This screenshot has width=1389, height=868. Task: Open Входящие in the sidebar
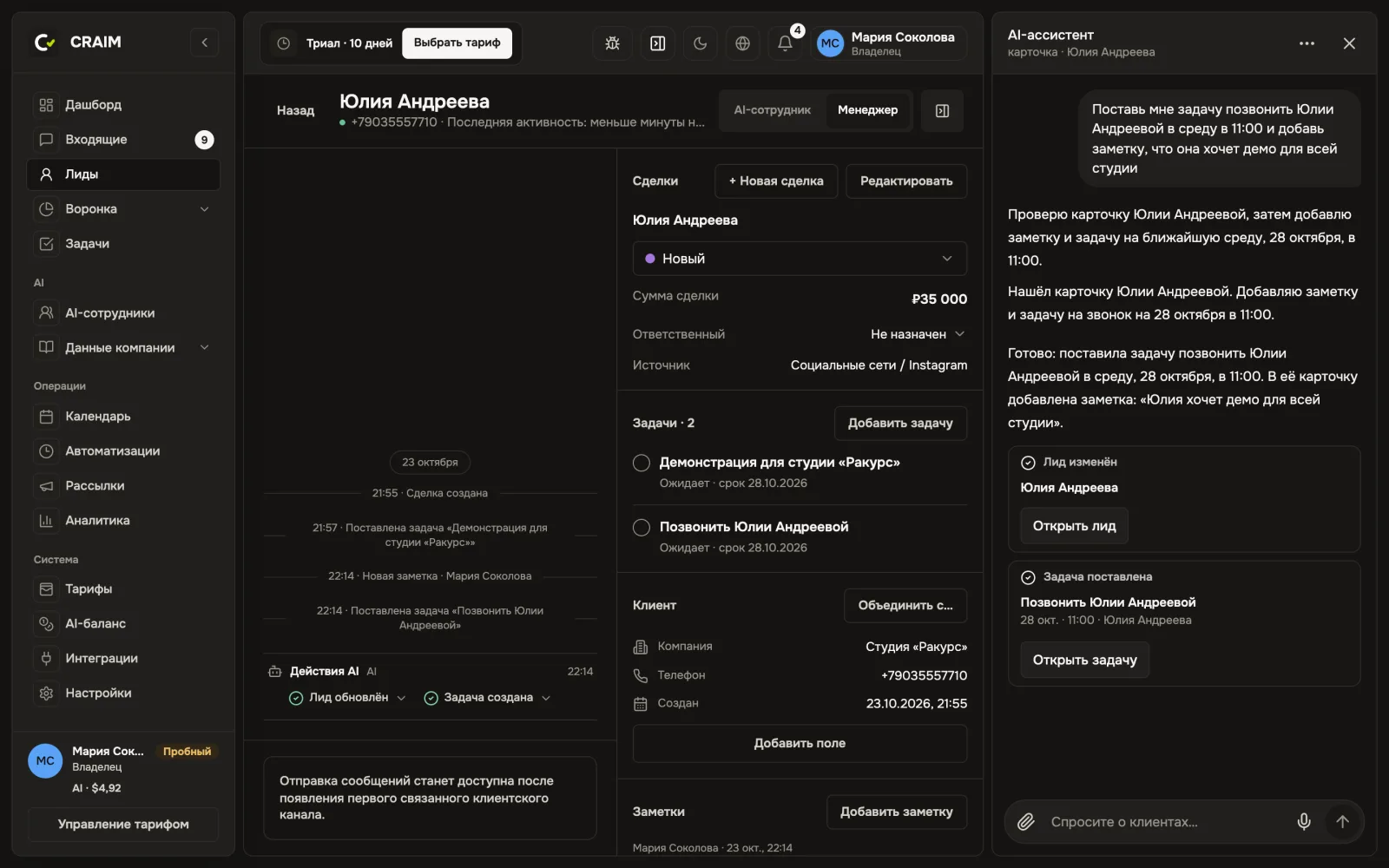click(123, 140)
